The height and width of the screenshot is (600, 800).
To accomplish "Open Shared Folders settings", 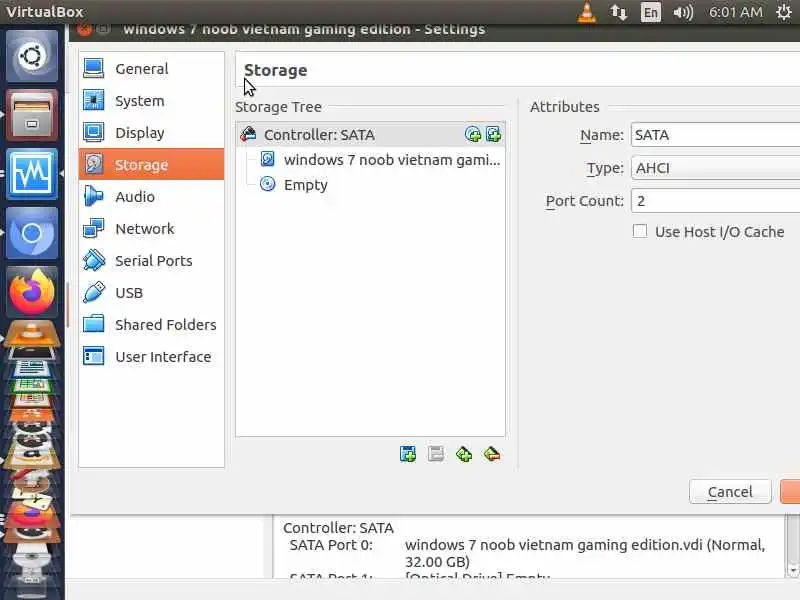I will (151, 324).
